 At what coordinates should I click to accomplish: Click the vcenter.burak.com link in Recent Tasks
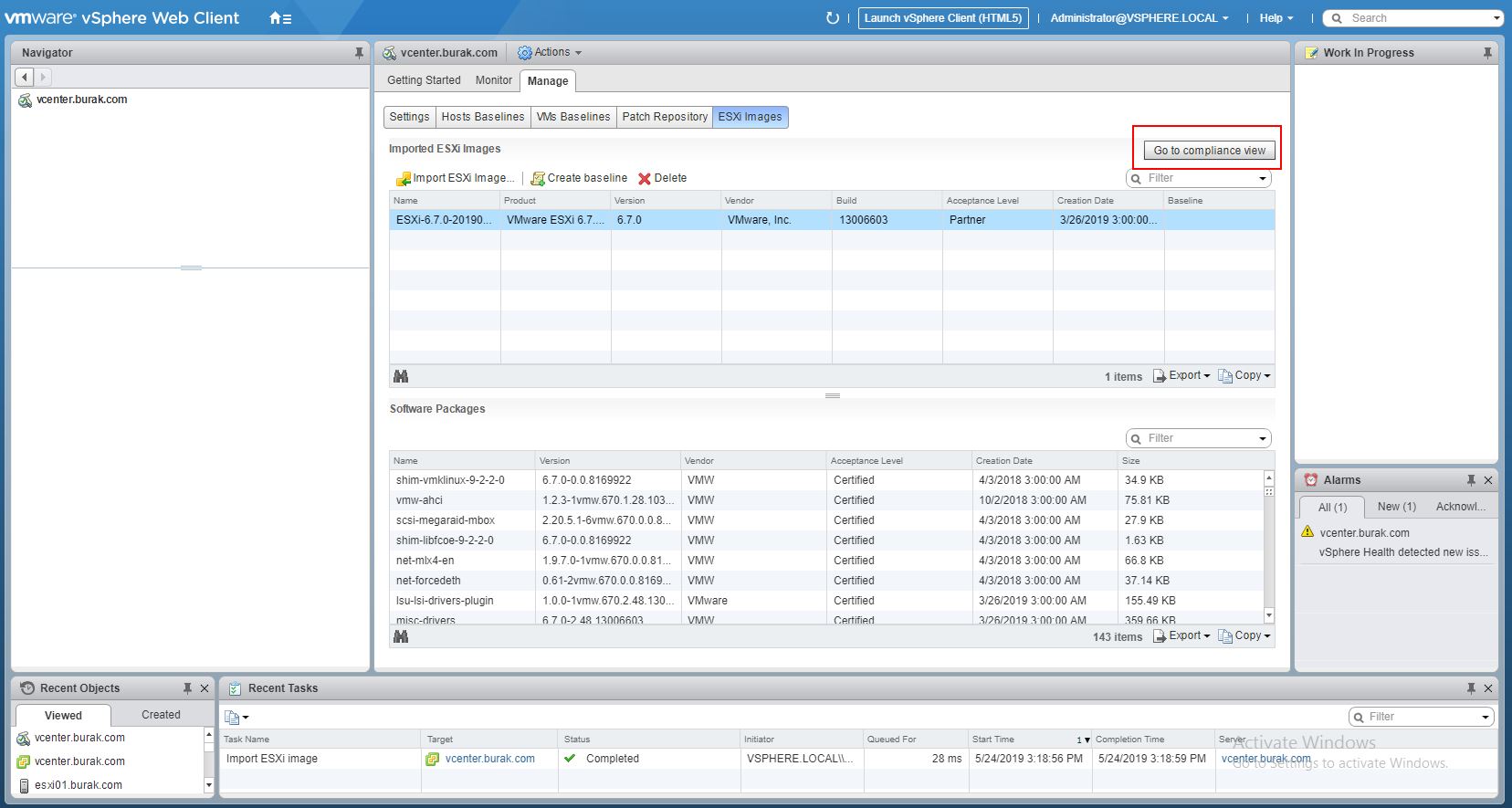pos(489,759)
